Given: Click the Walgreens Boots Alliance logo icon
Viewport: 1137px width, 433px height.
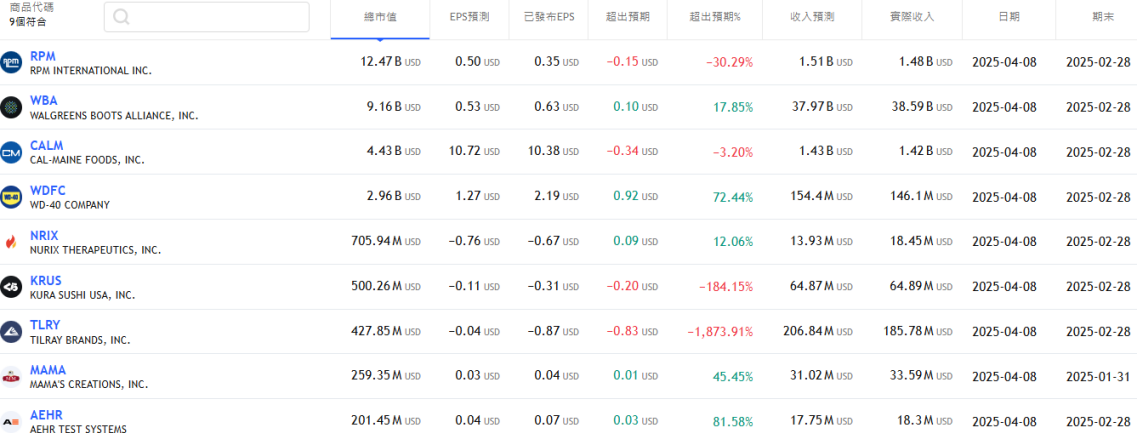Looking at the screenshot, I should [x=11, y=107].
